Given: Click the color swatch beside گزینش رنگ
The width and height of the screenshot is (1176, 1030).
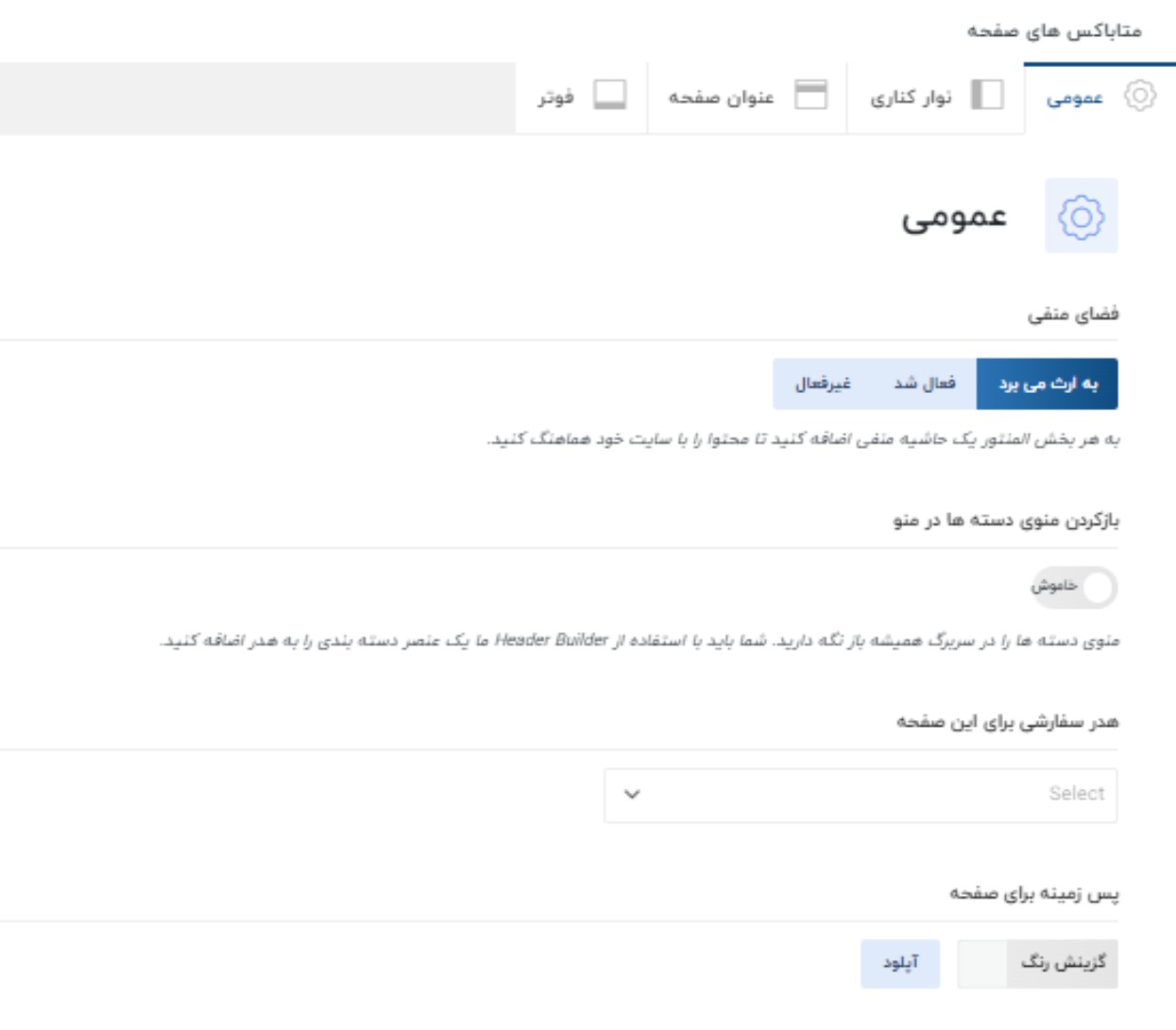Looking at the screenshot, I should (982, 963).
